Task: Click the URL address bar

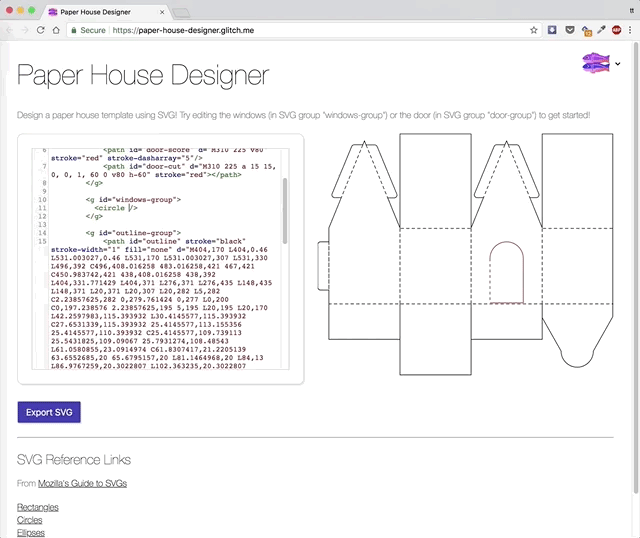Action: click(302, 30)
